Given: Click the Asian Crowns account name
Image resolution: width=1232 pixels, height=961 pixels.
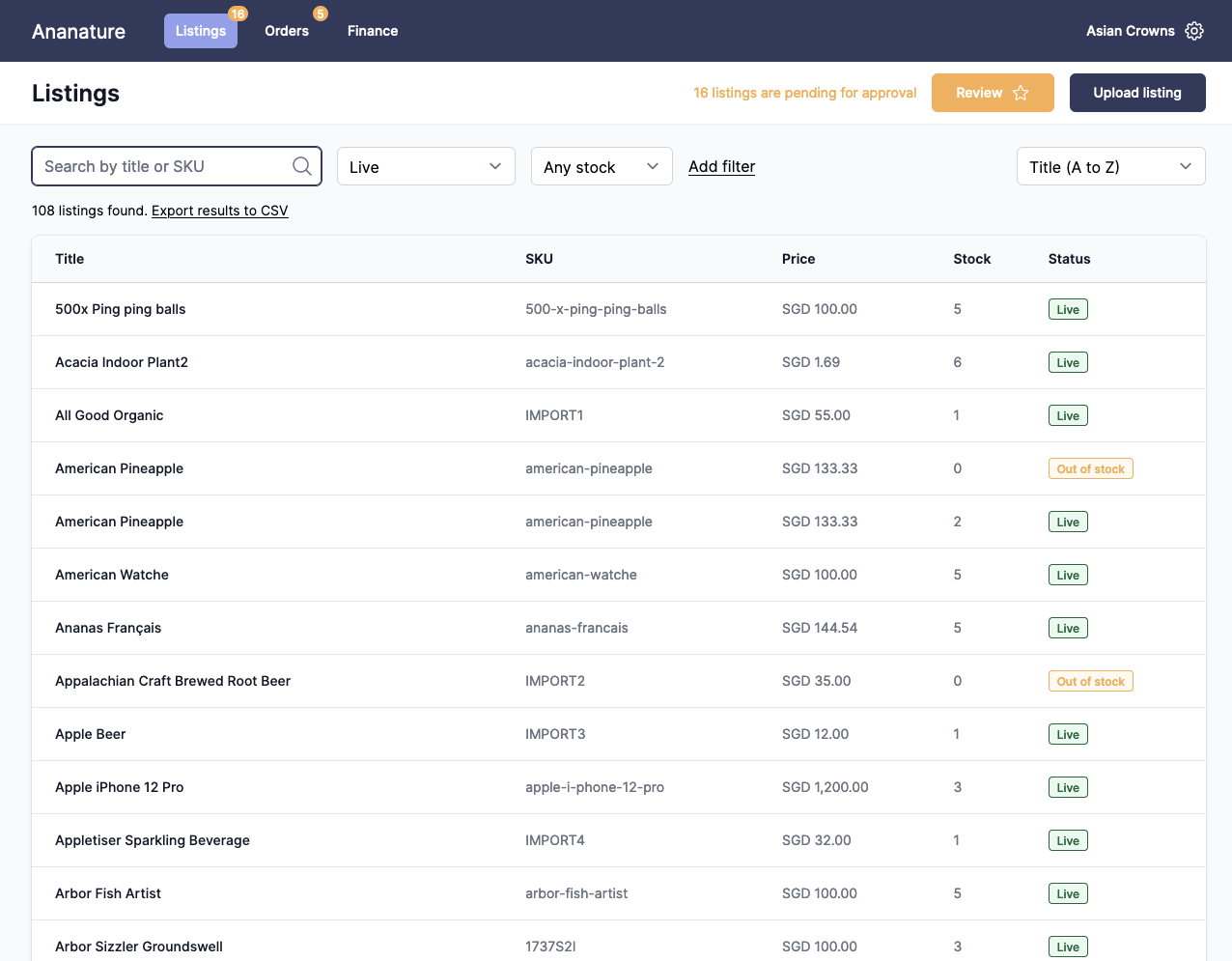Looking at the screenshot, I should coord(1130,31).
